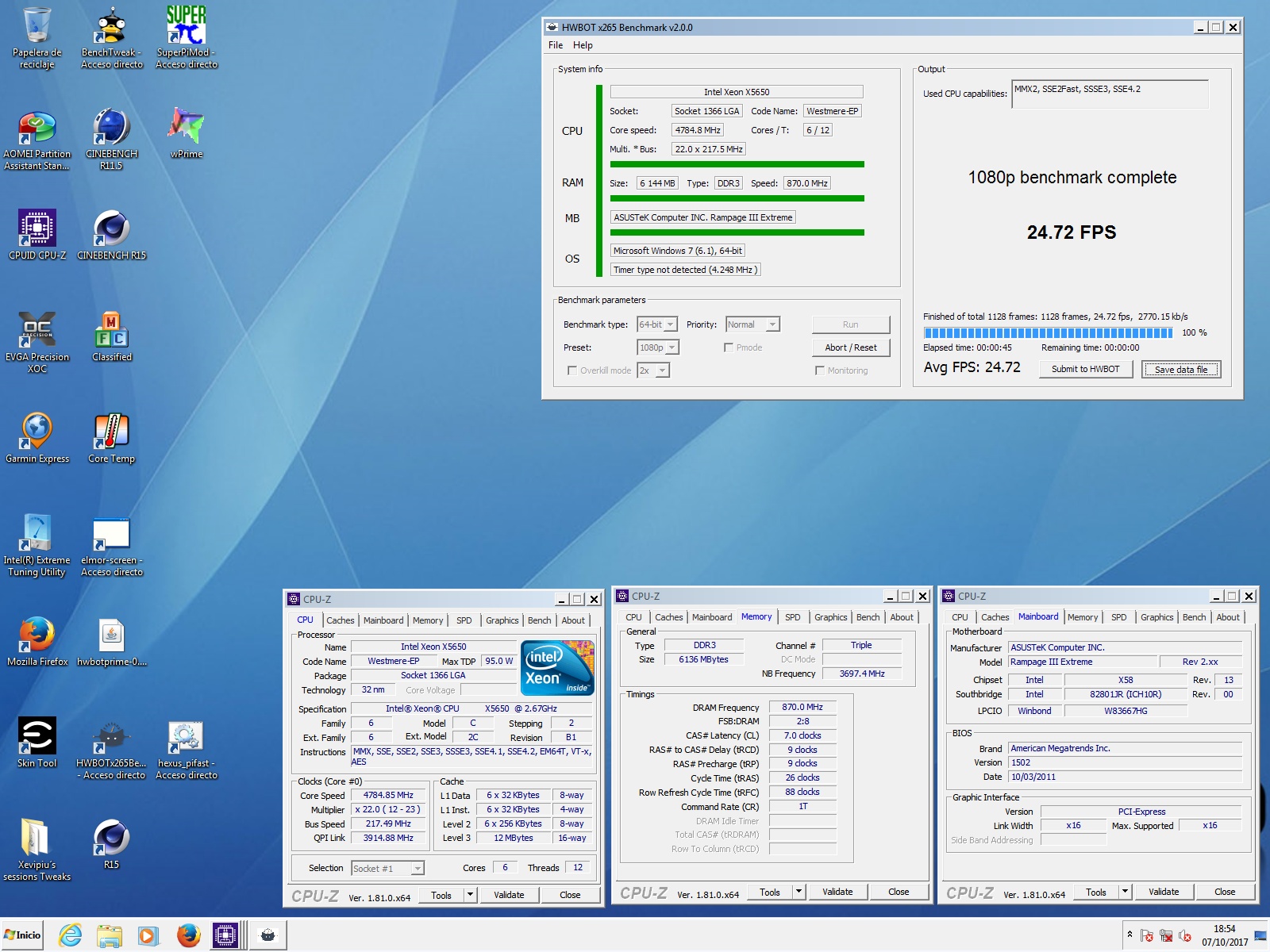Viewport: 1270px width, 952px height.
Task: Select Bench tab in Mainboard CPU-Z window
Action: pos(1194,617)
